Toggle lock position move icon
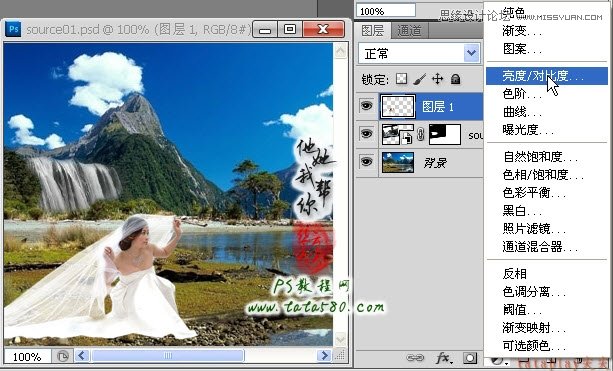This screenshot has height=371, width=613. pos(437,79)
